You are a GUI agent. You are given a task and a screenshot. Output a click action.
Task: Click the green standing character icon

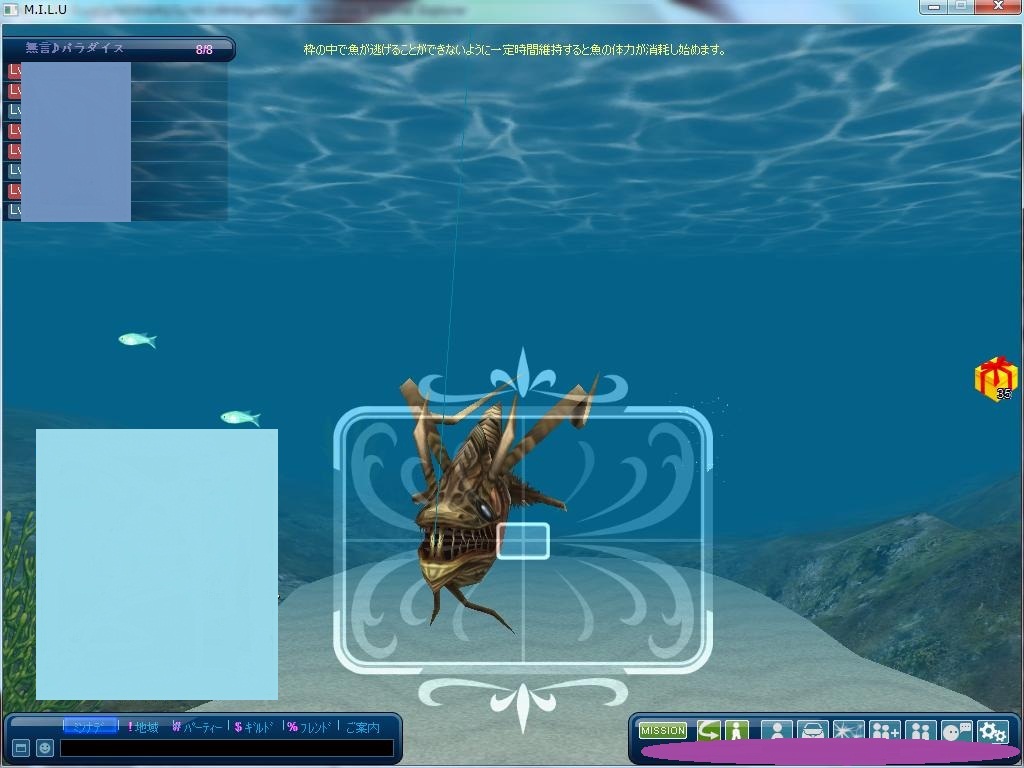737,731
